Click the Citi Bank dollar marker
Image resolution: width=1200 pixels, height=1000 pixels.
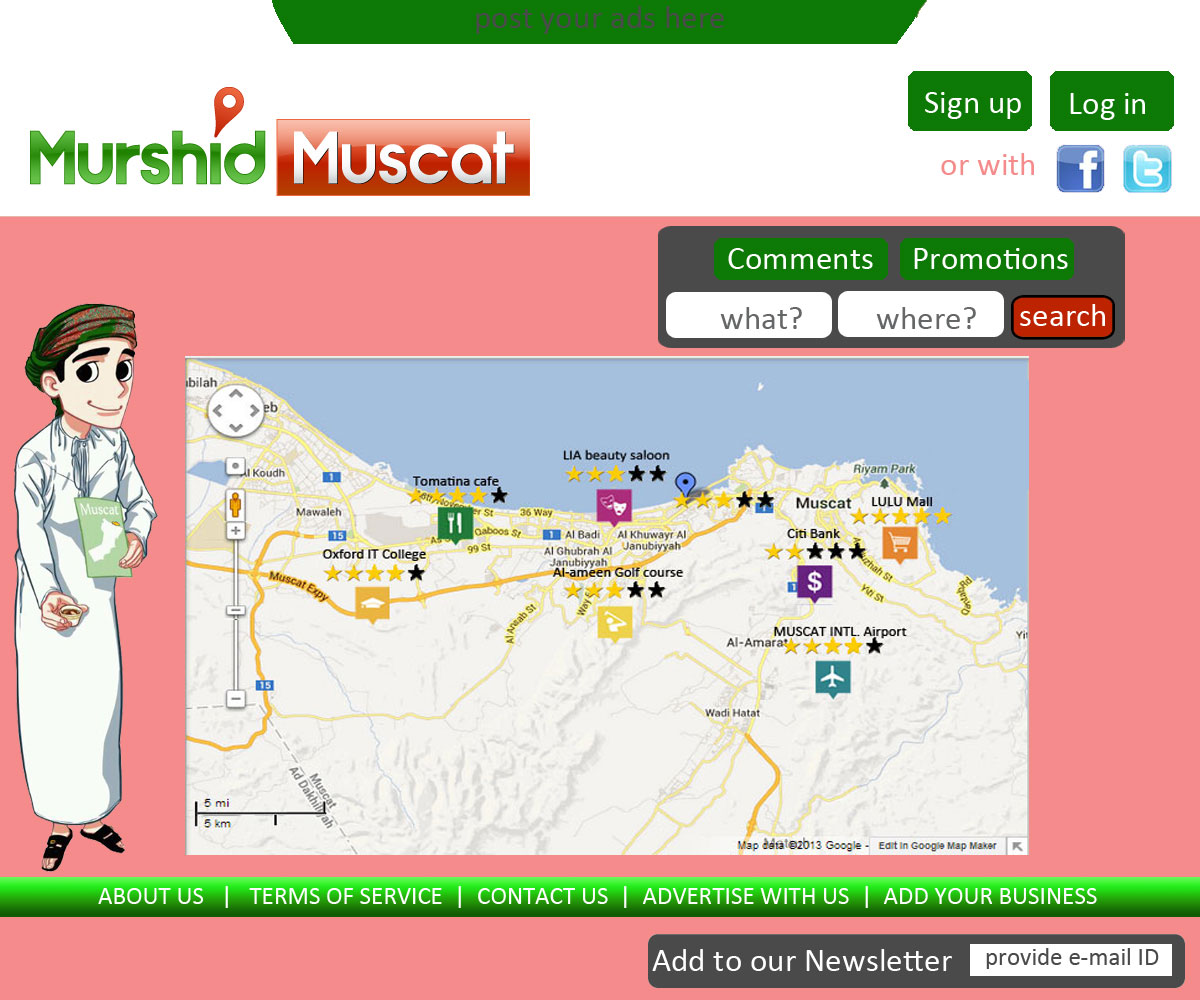pos(814,582)
